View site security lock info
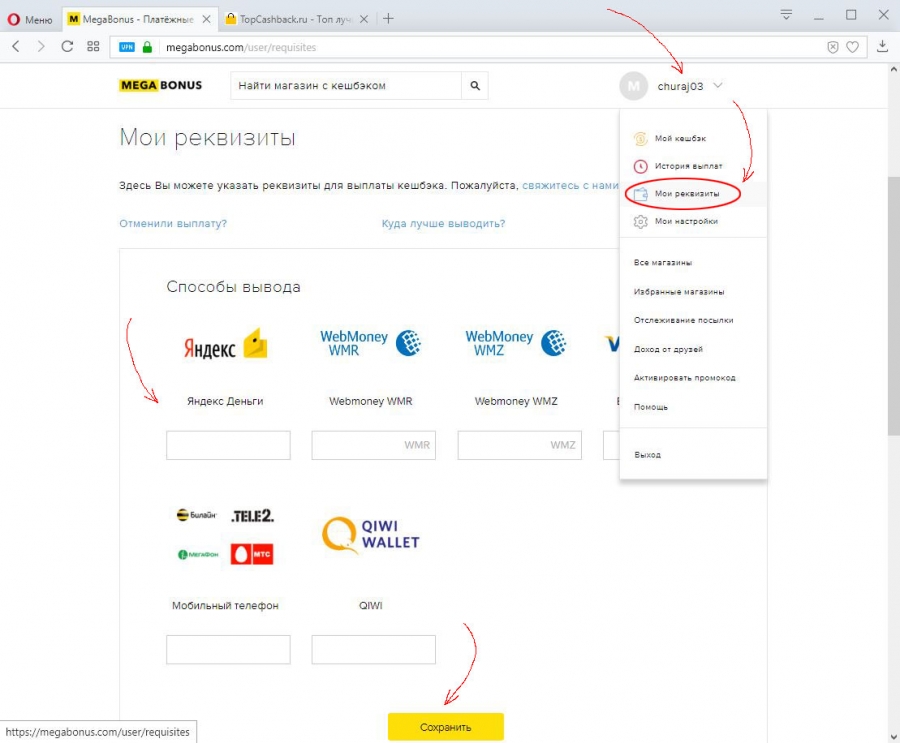 click(x=148, y=47)
